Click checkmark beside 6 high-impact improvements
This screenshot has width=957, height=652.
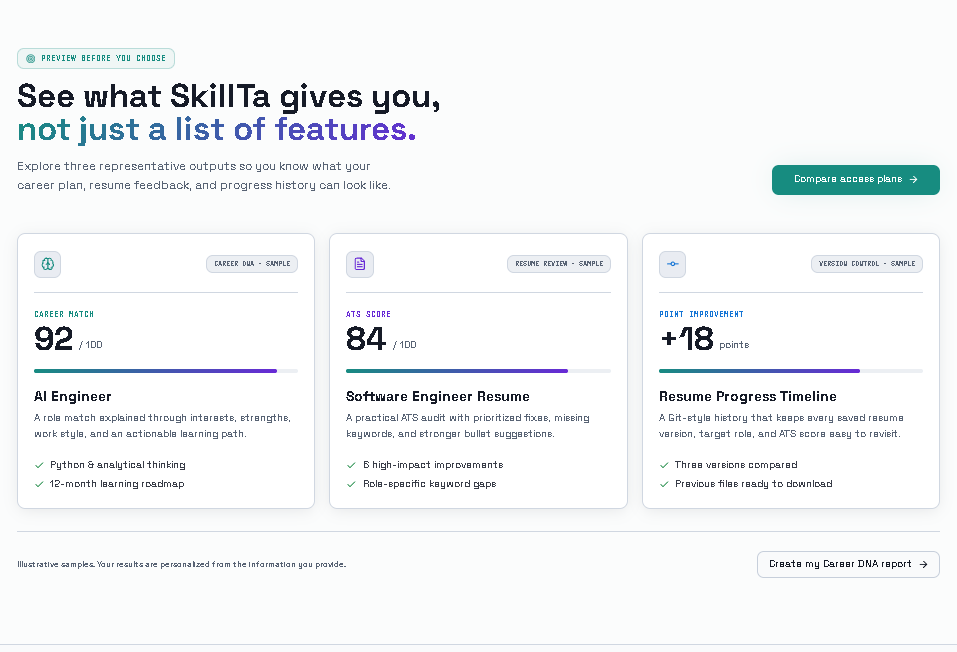(x=351, y=465)
